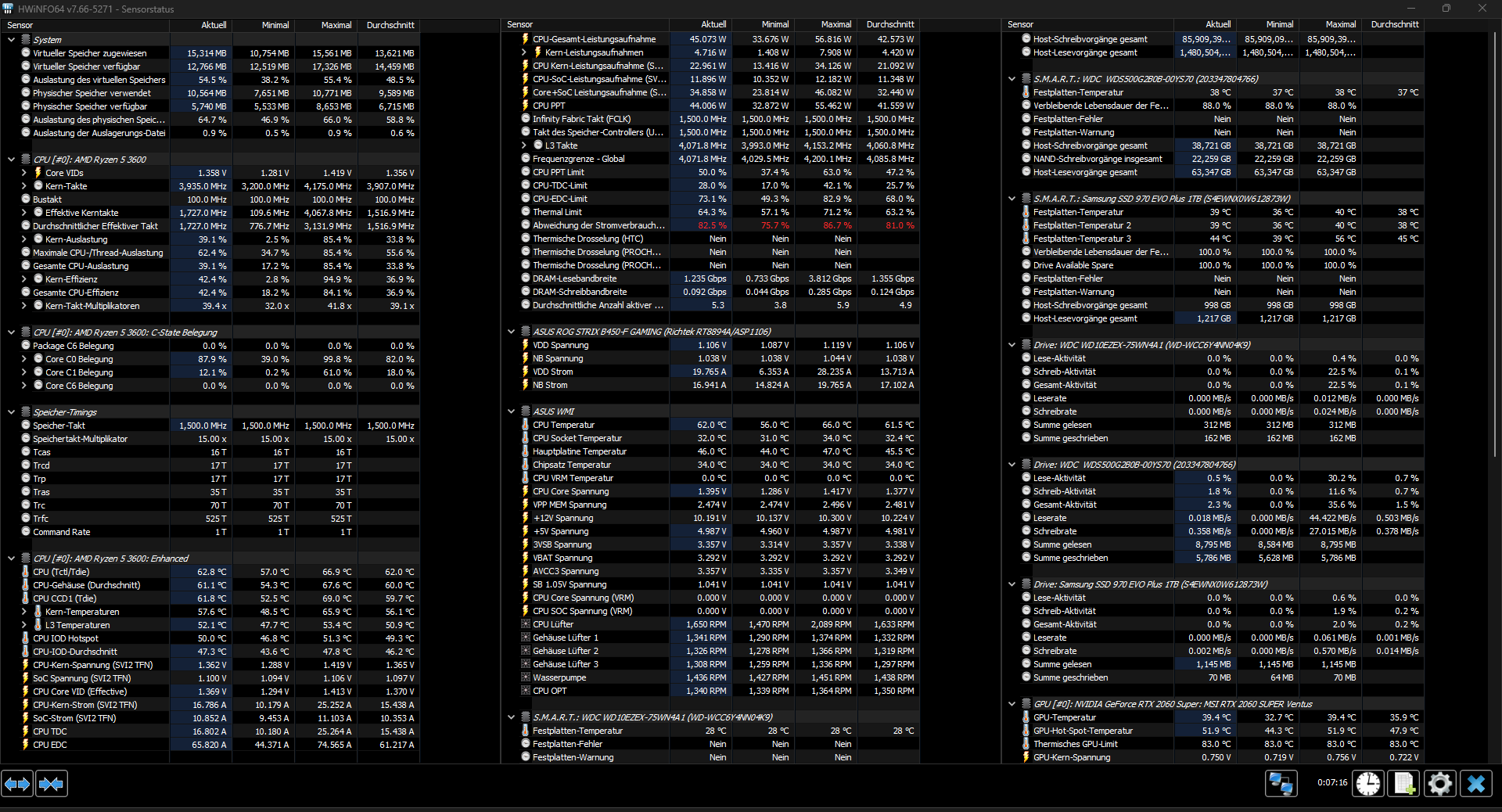Click thermometer icon beside GPU-Temperatur
The height and width of the screenshot is (812, 1502).
1026,717
